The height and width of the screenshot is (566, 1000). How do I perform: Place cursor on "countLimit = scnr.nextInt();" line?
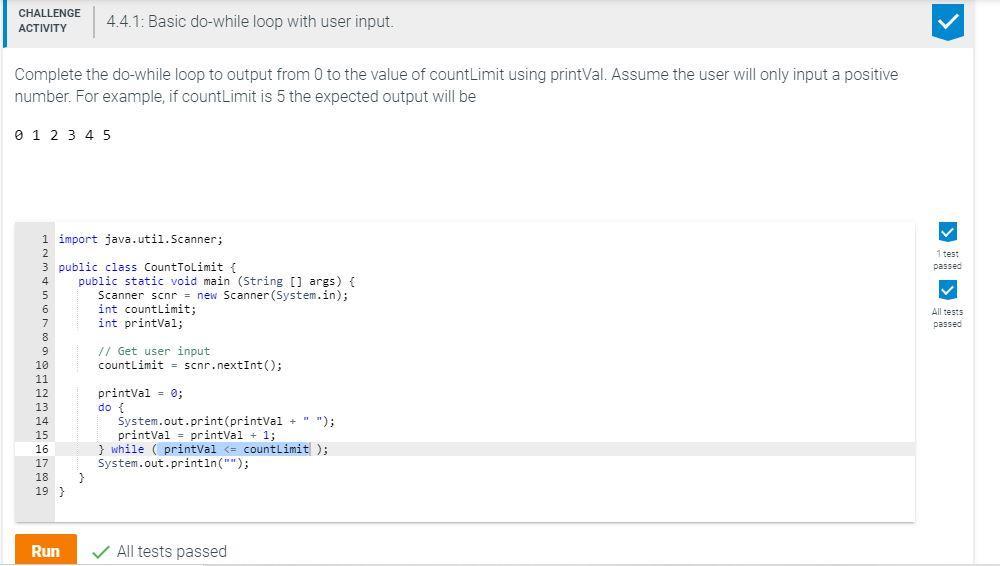pyautogui.click(x=190, y=365)
